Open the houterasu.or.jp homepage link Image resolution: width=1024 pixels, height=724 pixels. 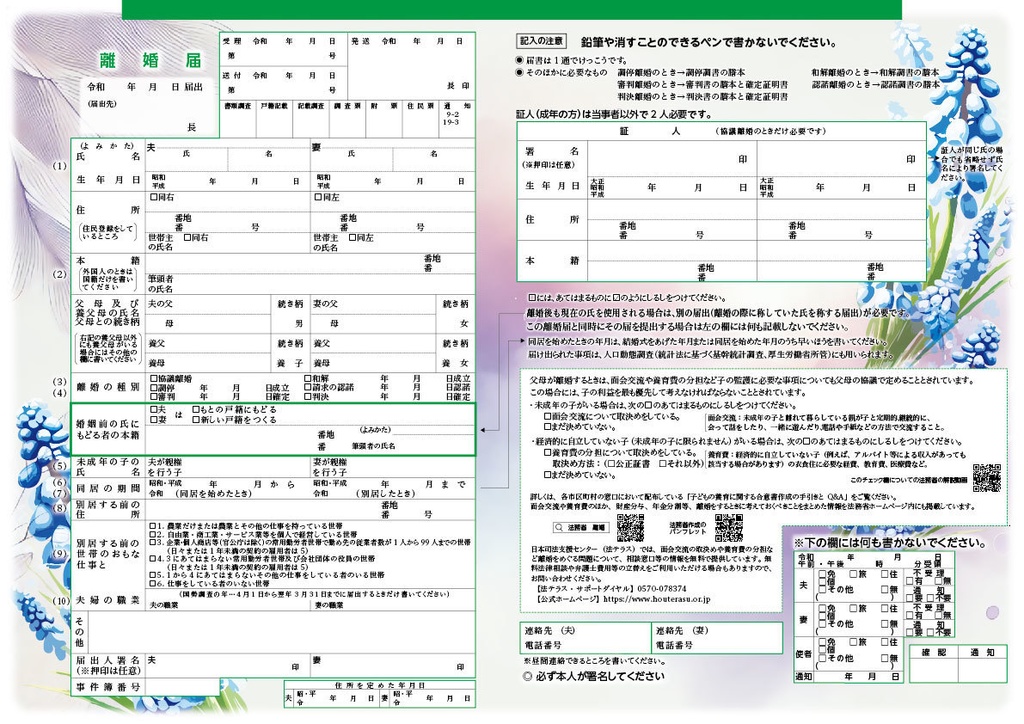tap(657, 598)
